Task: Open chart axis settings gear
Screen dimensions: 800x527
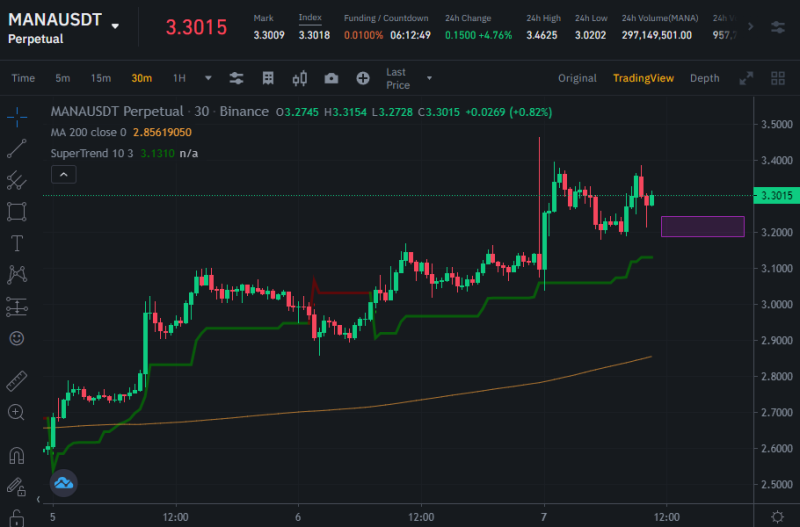Action: [x=777, y=517]
